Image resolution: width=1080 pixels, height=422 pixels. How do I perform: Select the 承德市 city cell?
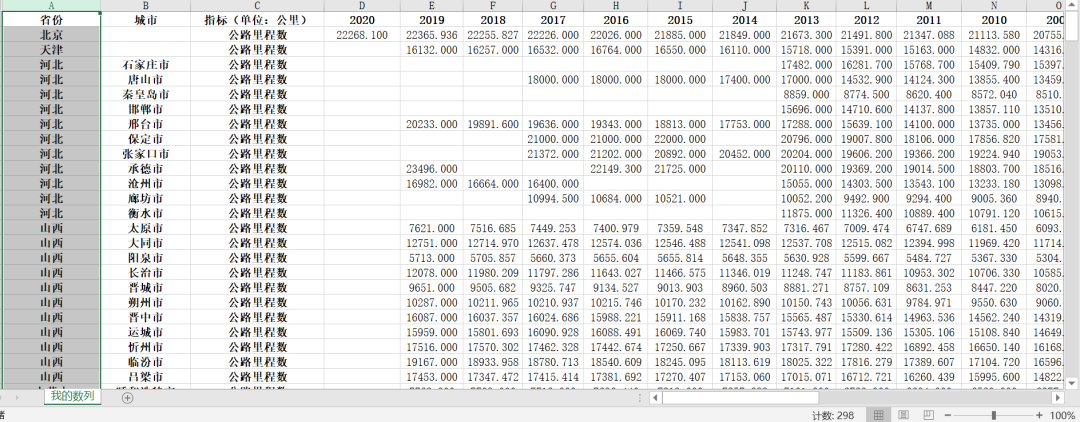click(x=146, y=169)
